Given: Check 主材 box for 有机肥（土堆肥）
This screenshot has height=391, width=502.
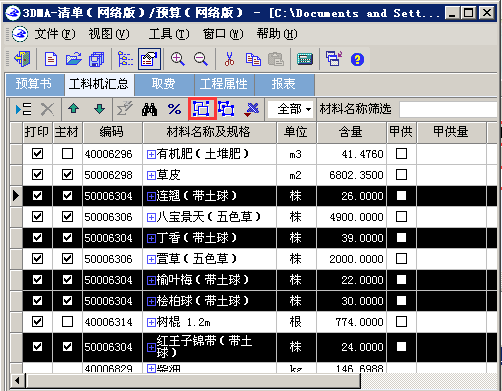Looking at the screenshot, I should [x=67, y=154].
